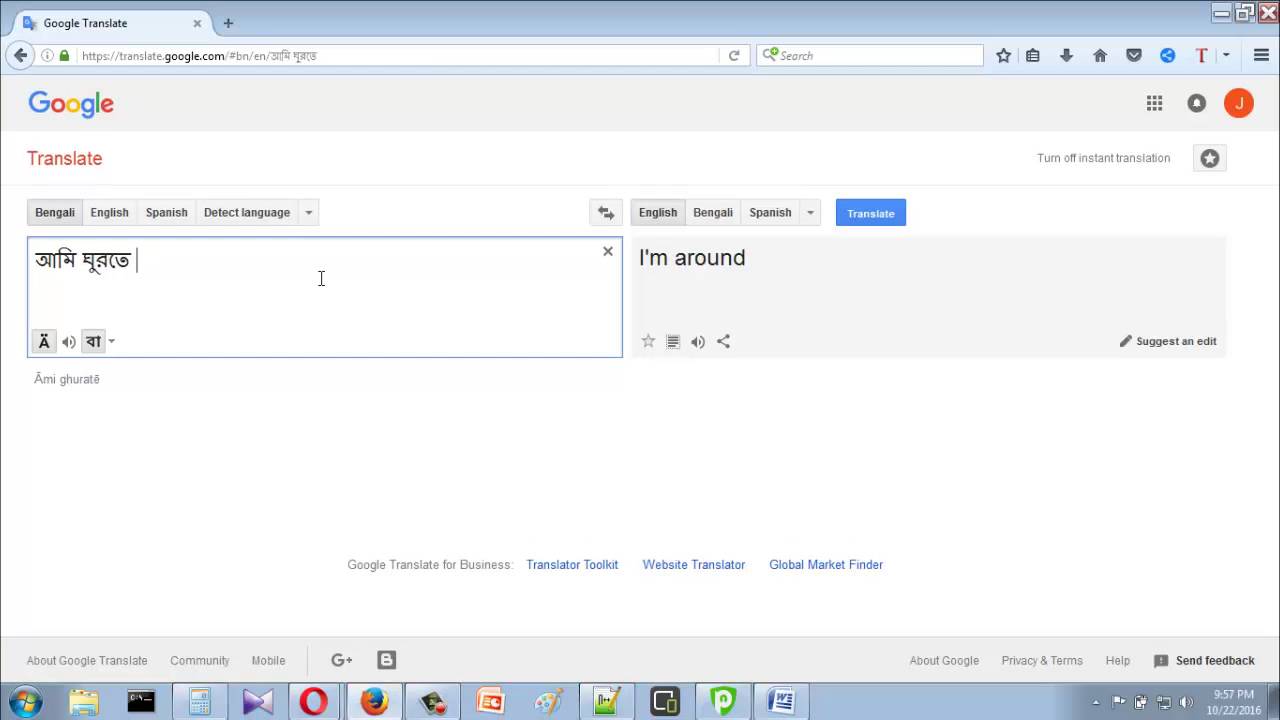Open Google account avatar J

point(1238,103)
